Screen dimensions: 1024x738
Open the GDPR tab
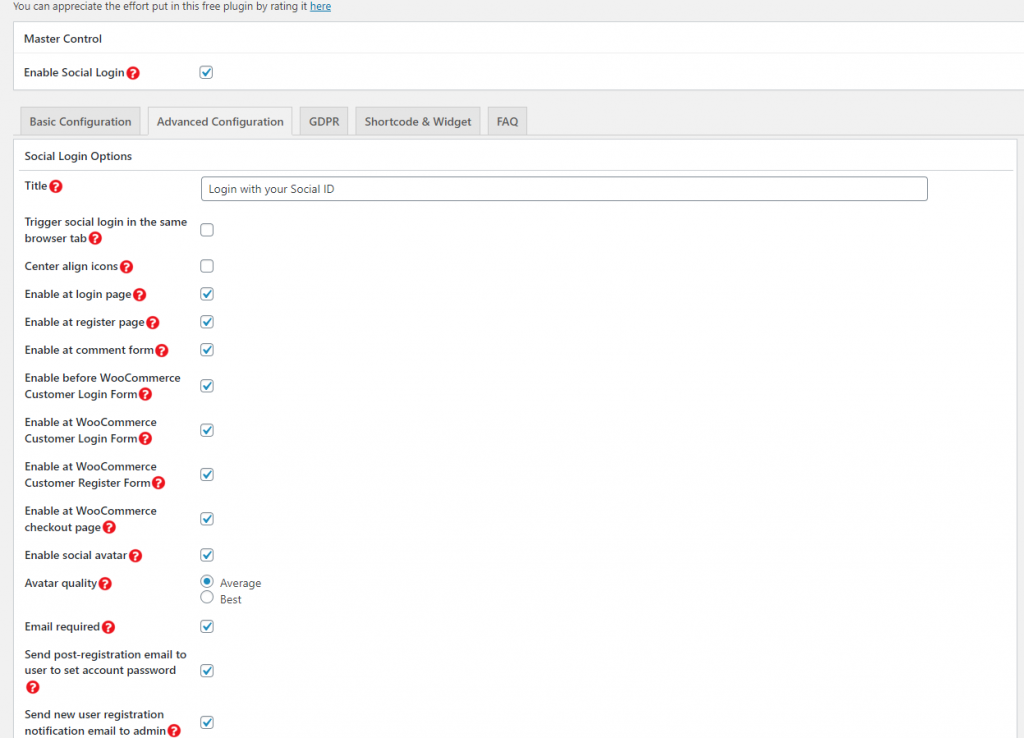323,122
